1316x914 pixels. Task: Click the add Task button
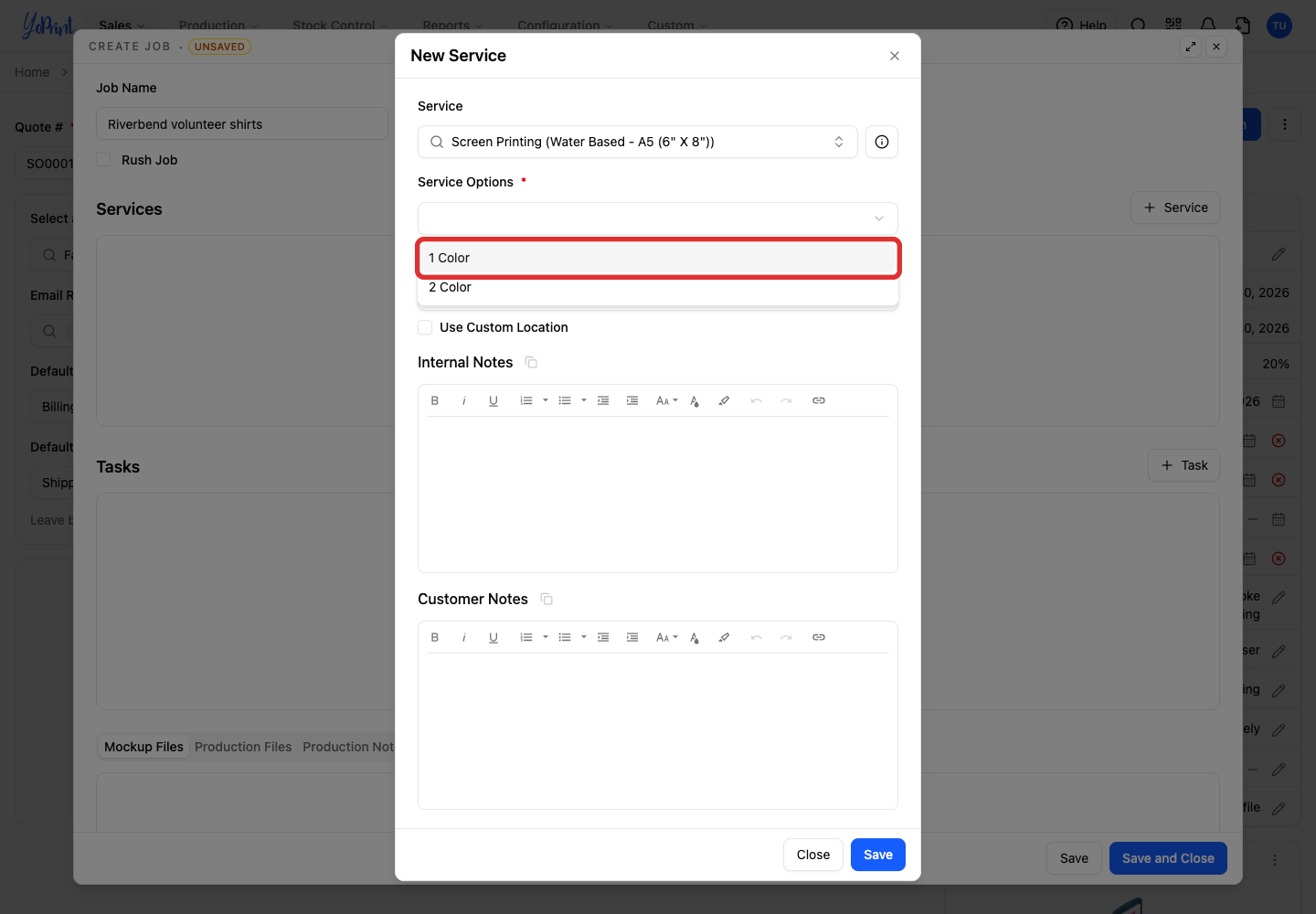[x=1183, y=465]
